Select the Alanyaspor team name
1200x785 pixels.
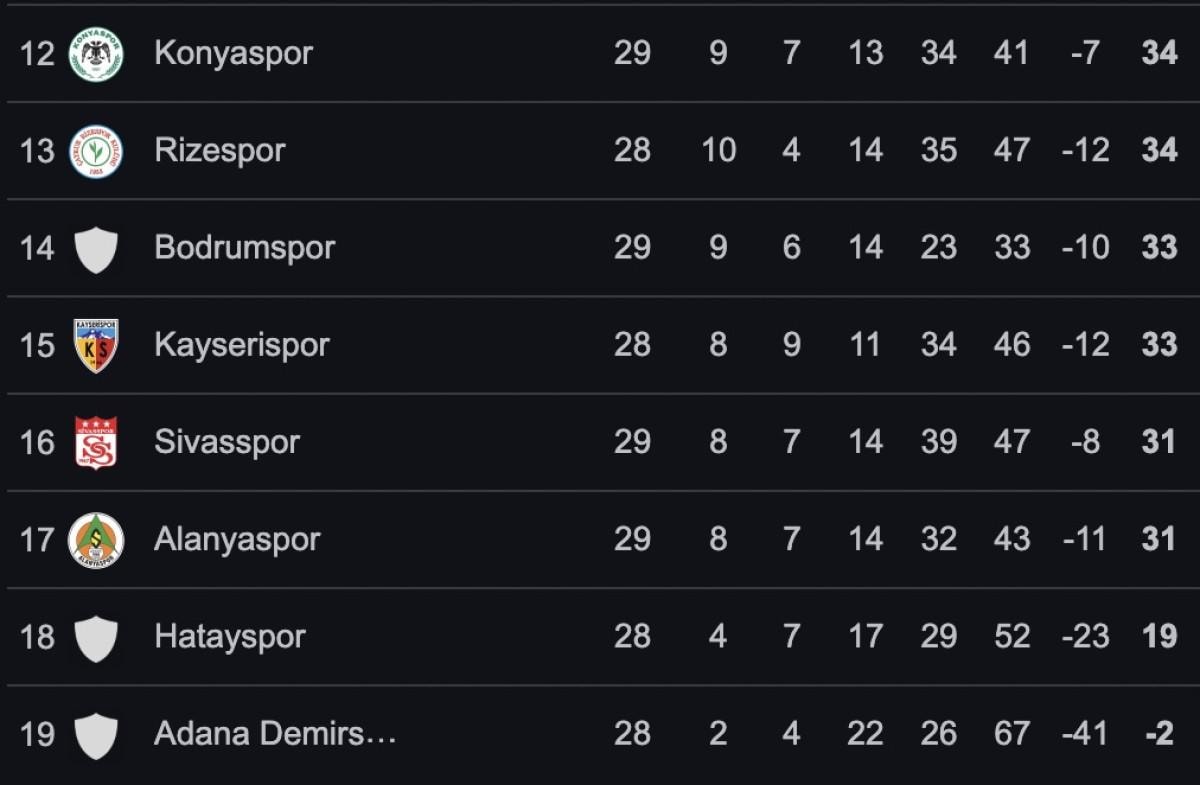[237, 539]
